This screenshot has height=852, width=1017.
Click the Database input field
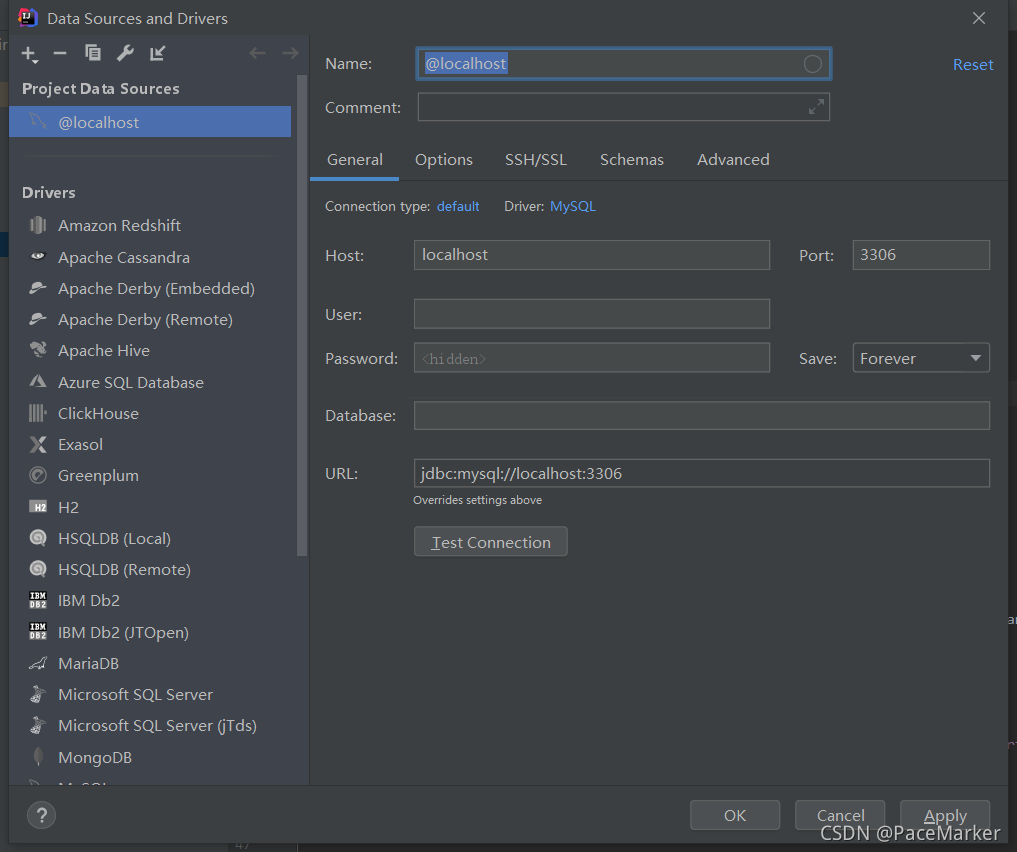[702, 415]
